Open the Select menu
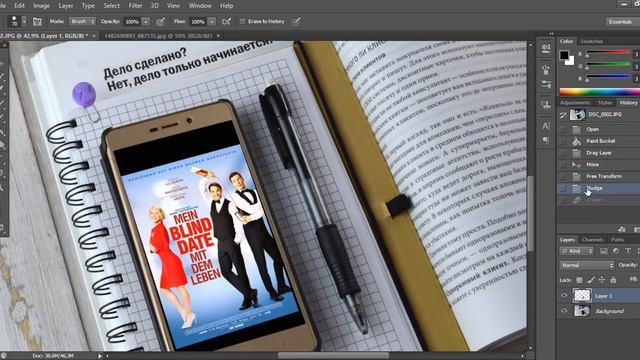This screenshot has width=640, height=360. [x=111, y=6]
